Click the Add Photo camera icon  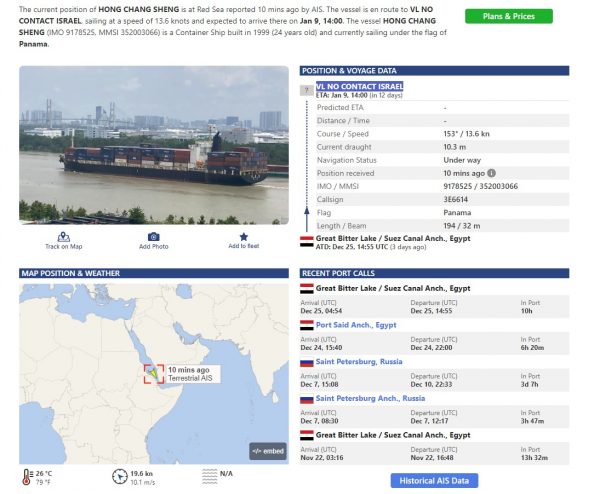point(153,236)
